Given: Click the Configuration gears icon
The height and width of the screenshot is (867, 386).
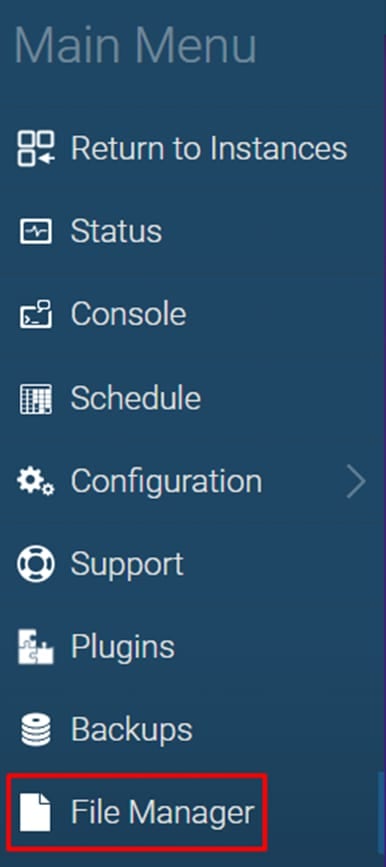Looking at the screenshot, I should pos(36,481).
